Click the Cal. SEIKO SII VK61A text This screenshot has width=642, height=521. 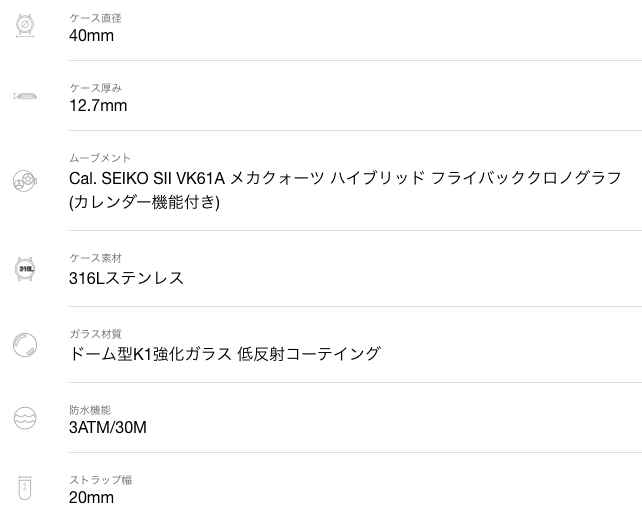pos(147,178)
